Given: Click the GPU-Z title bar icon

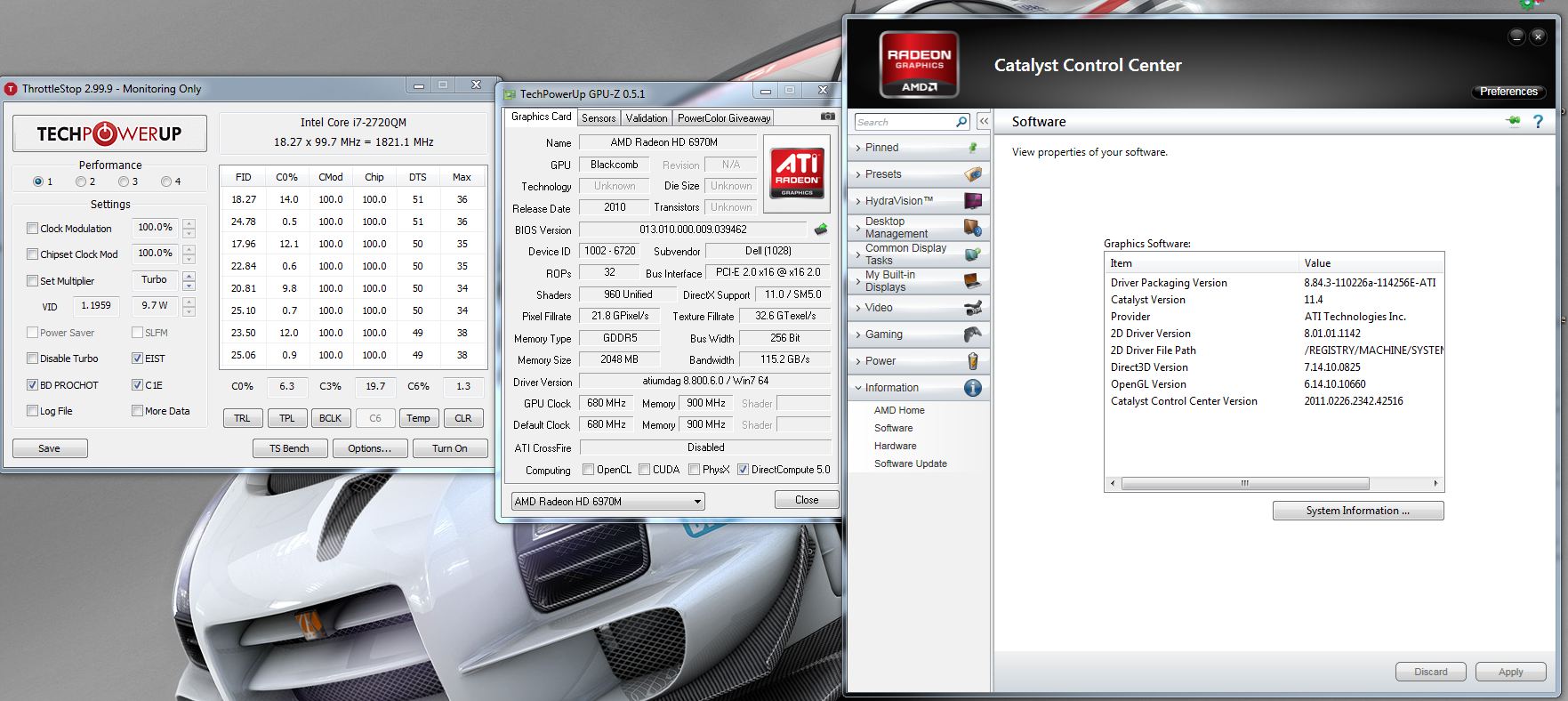Looking at the screenshot, I should click(x=510, y=94).
